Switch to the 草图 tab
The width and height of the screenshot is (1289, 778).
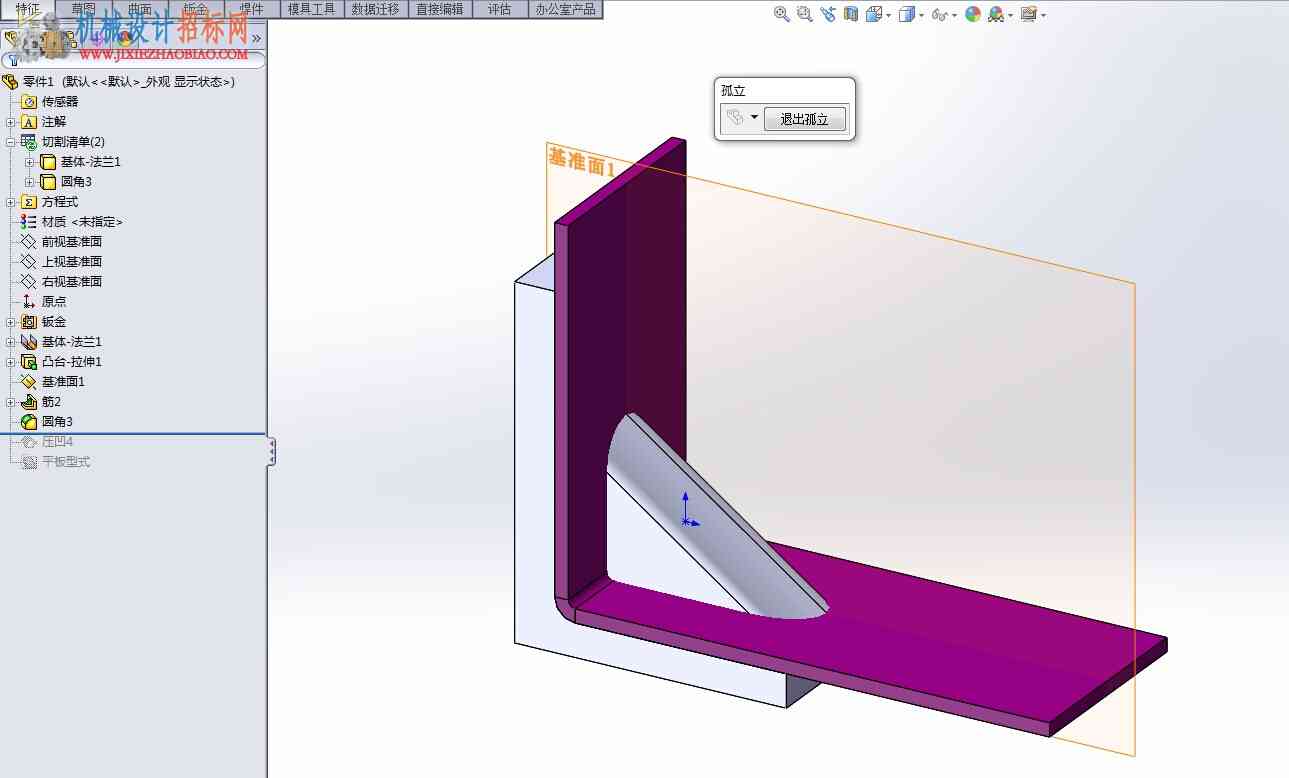pos(84,9)
